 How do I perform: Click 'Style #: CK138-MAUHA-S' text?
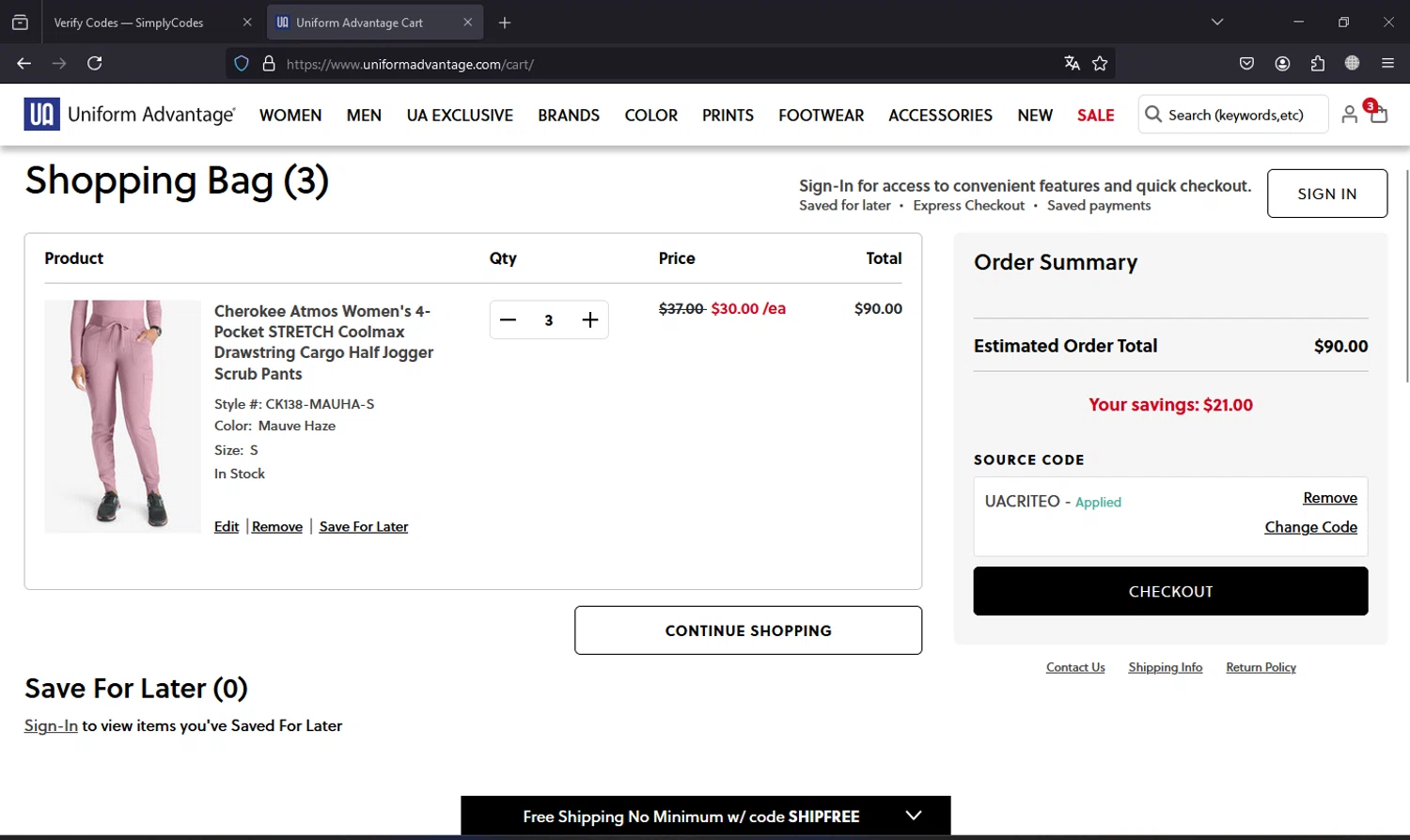[x=294, y=404]
